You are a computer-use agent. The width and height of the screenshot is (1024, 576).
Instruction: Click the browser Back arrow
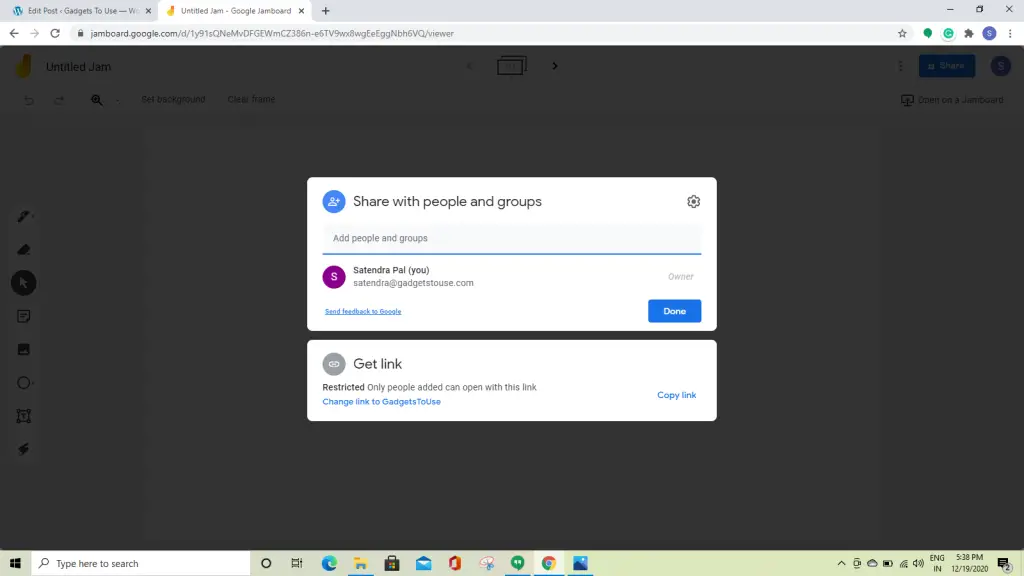coord(14,33)
